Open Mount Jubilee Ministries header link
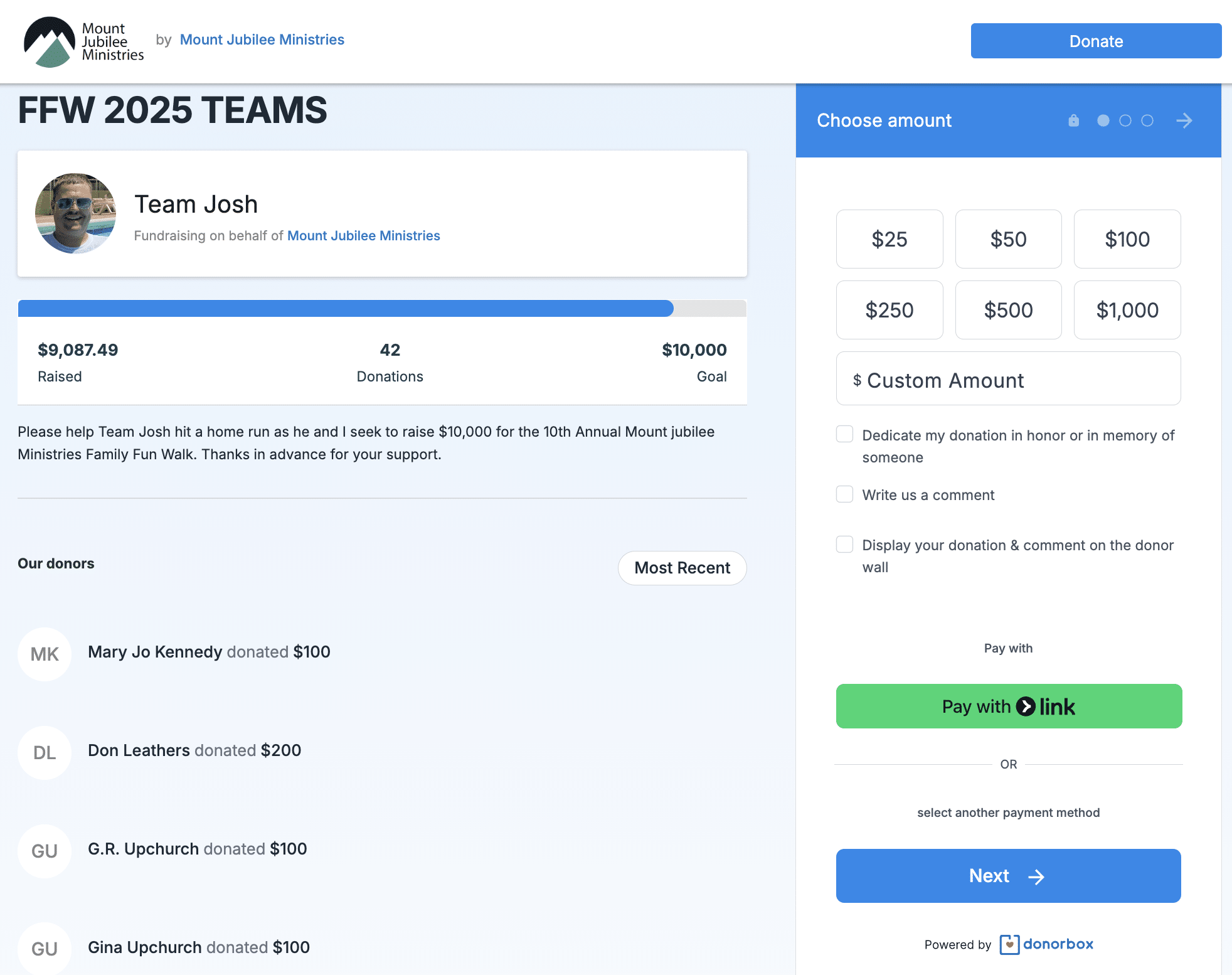The image size is (1232, 975). (262, 40)
